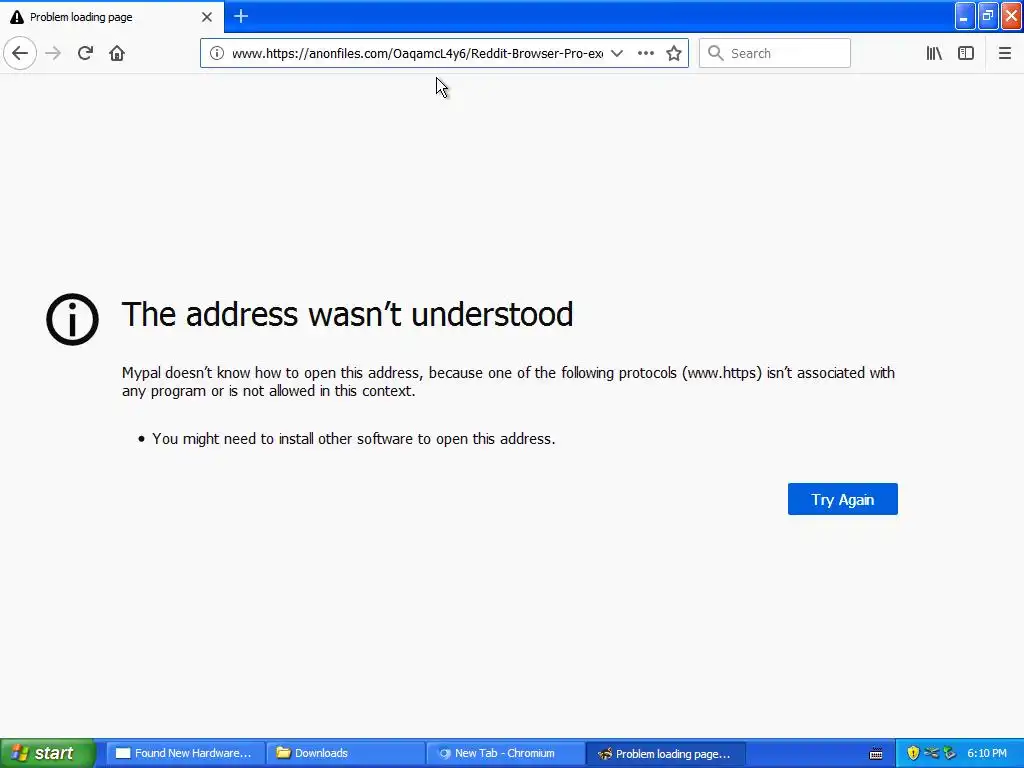Select the Problem loading page tab
This screenshot has height=768, width=1024.
112,17
